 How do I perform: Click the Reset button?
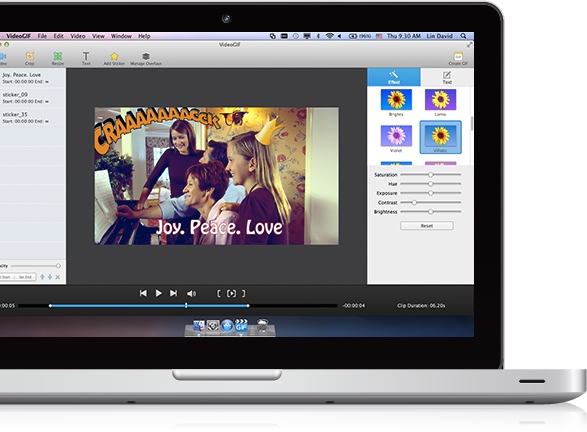[427, 226]
